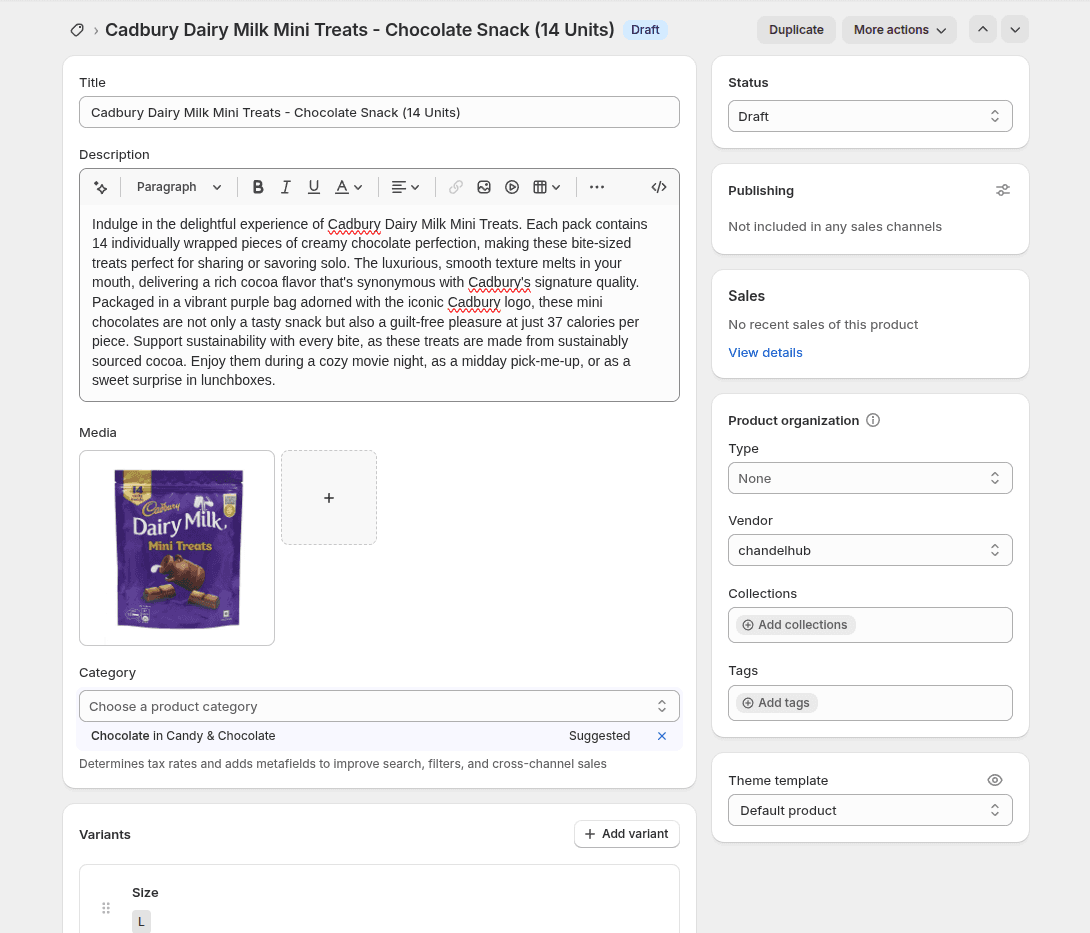Click the Duplicate button
1090x933 pixels.
(x=796, y=30)
